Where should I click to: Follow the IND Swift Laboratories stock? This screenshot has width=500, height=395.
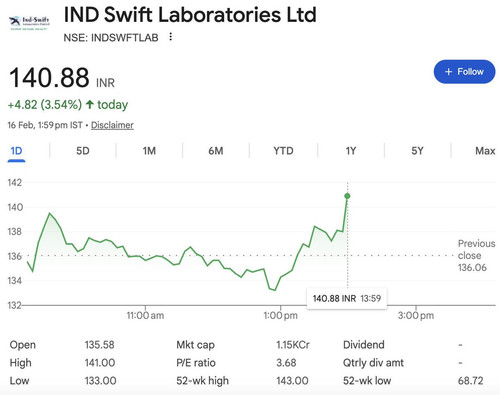click(464, 72)
